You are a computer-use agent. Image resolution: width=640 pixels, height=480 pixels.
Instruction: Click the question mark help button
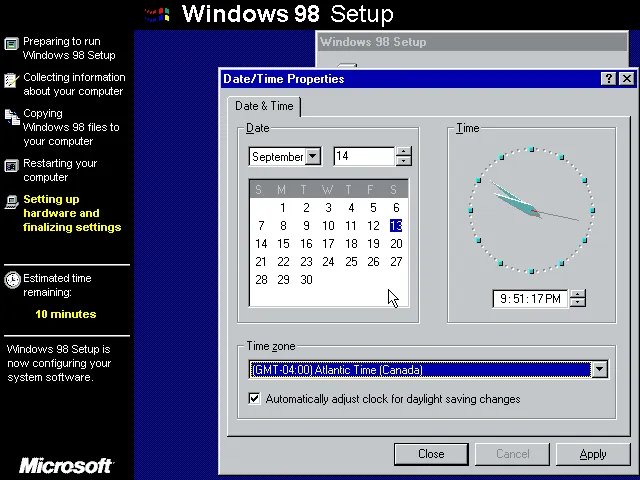pos(609,78)
